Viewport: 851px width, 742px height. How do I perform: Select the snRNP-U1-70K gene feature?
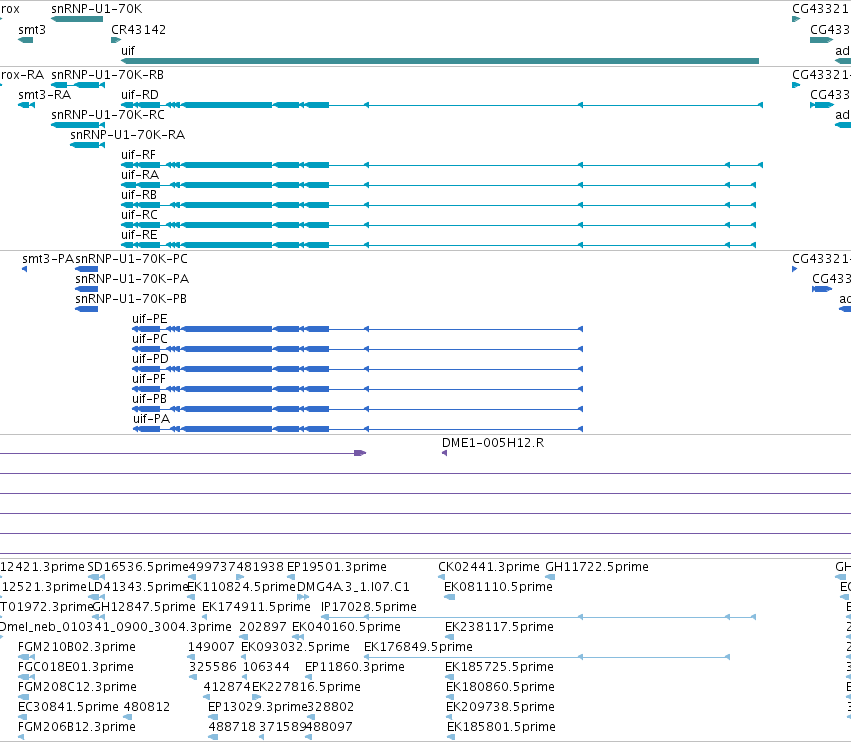[x=77, y=19]
